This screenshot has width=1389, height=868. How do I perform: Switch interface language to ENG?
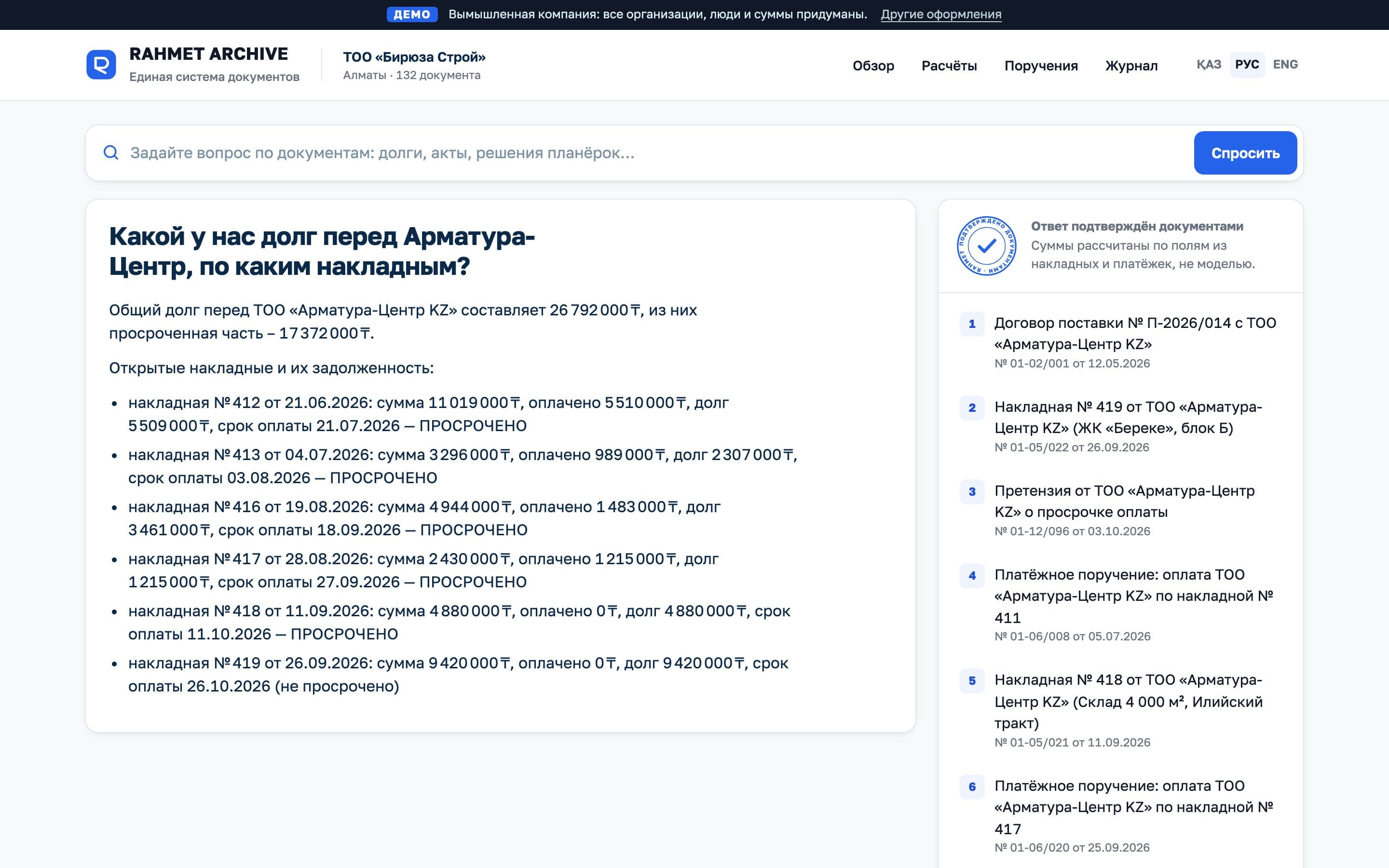pyautogui.click(x=1285, y=64)
